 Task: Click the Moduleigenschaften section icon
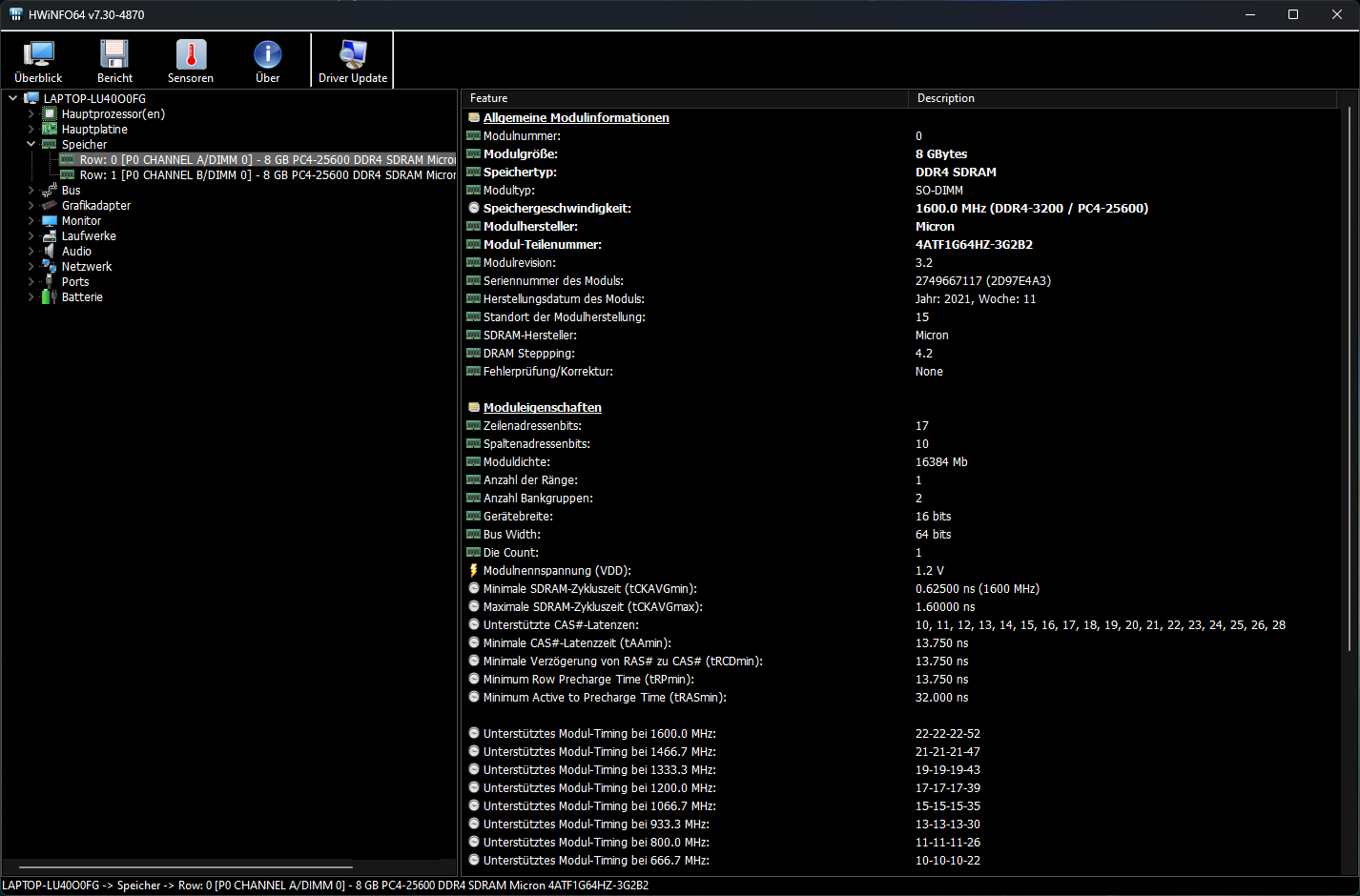pyautogui.click(x=474, y=407)
